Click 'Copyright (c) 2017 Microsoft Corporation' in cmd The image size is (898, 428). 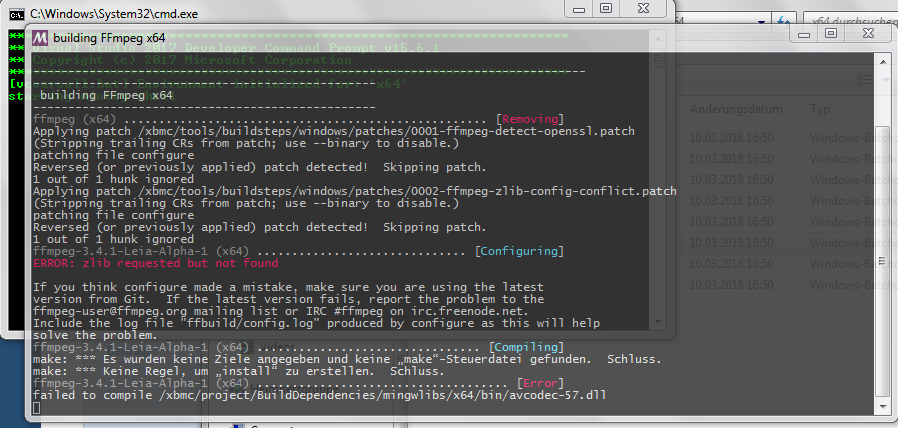coord(192,60)
